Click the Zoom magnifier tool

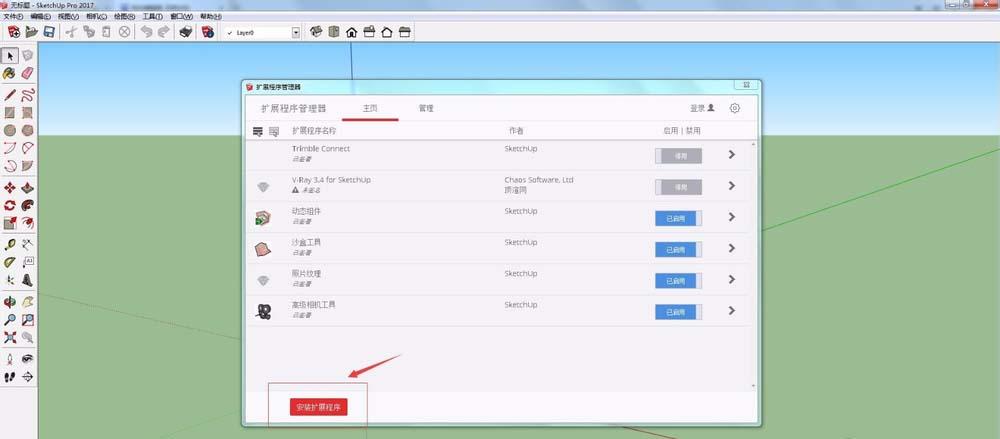pyautogui.click(x=10, y=320)
